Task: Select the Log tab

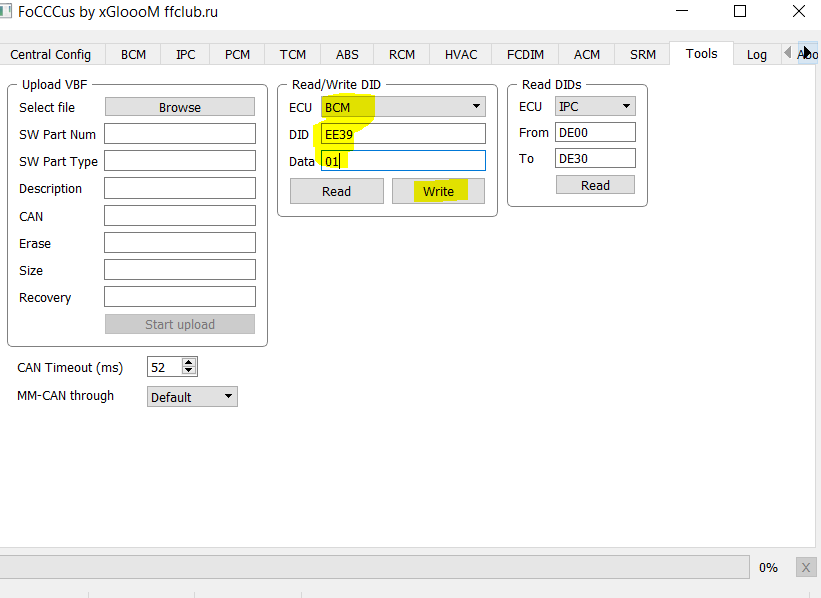Action: [x=757, y=54]
